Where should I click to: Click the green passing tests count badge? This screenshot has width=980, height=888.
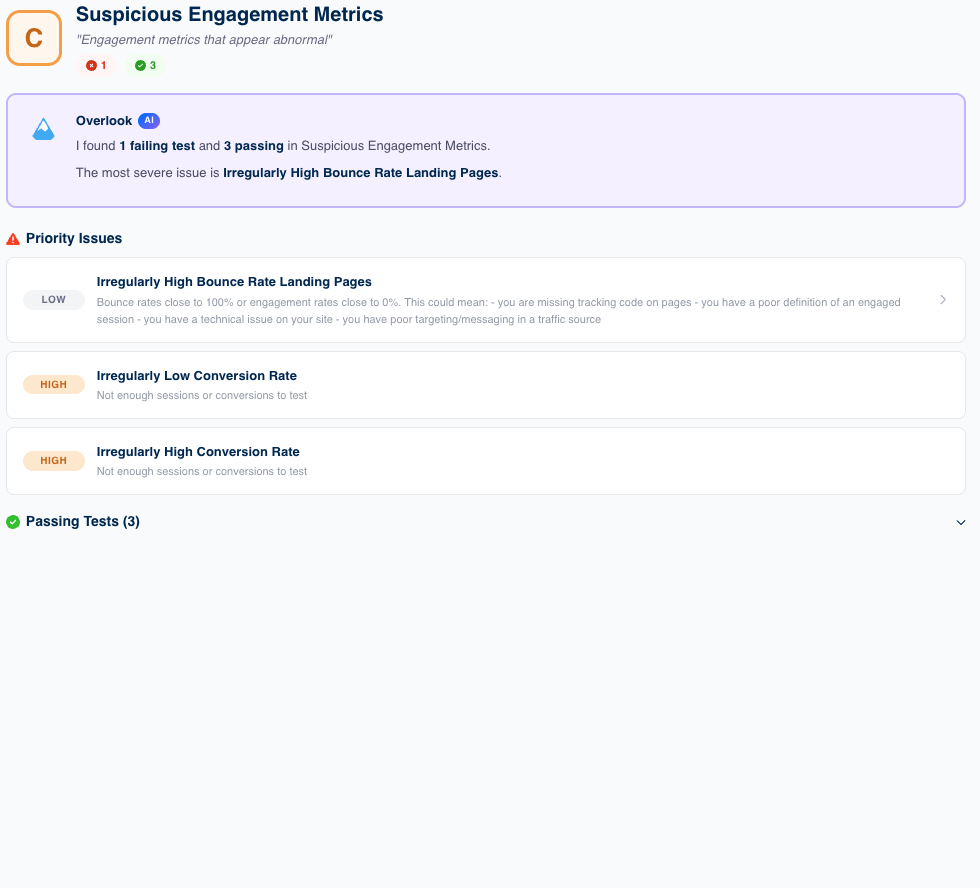(x=146, y=65)
